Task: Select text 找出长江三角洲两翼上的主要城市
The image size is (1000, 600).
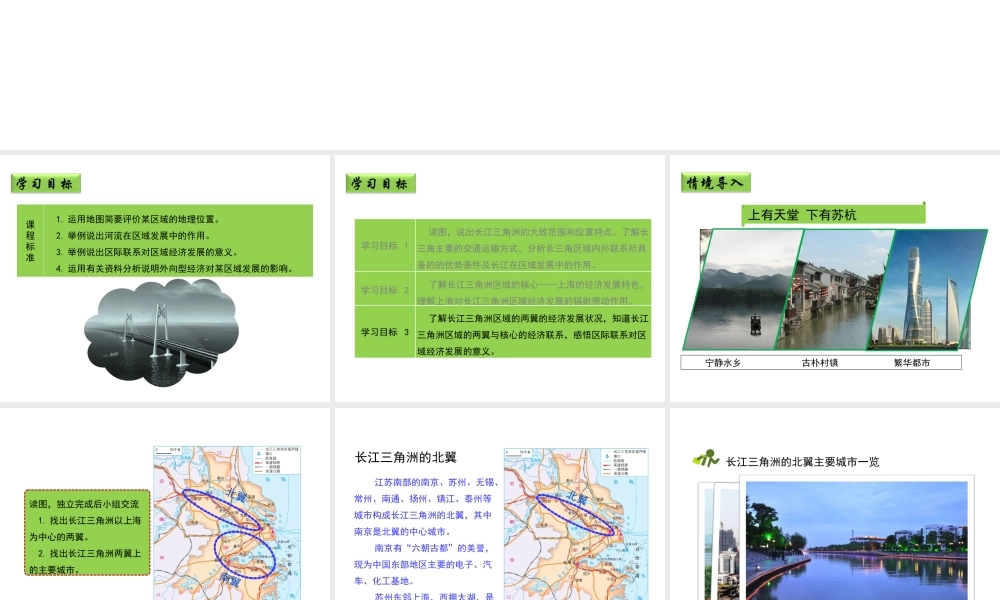Action: pyautogui.click(x=85, y=562)
